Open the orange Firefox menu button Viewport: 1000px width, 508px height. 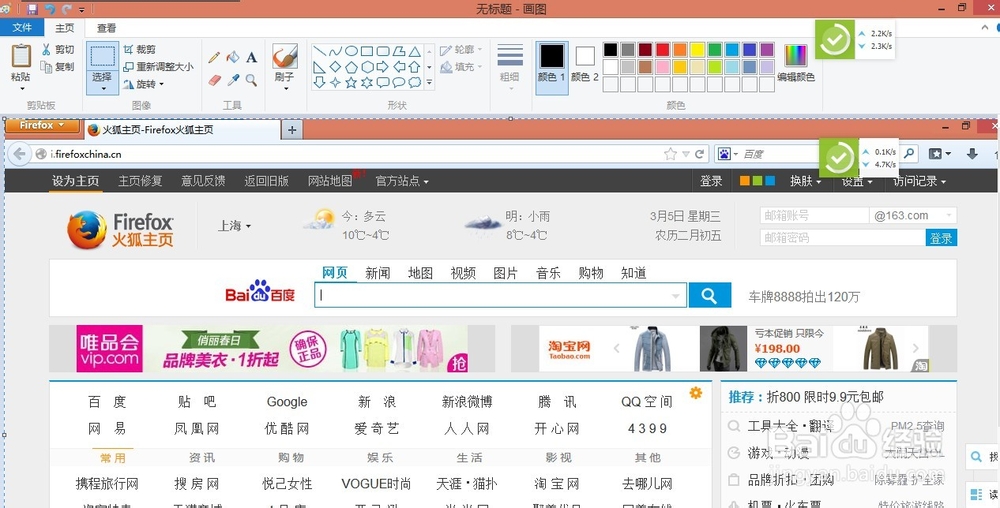pos(44,126)
